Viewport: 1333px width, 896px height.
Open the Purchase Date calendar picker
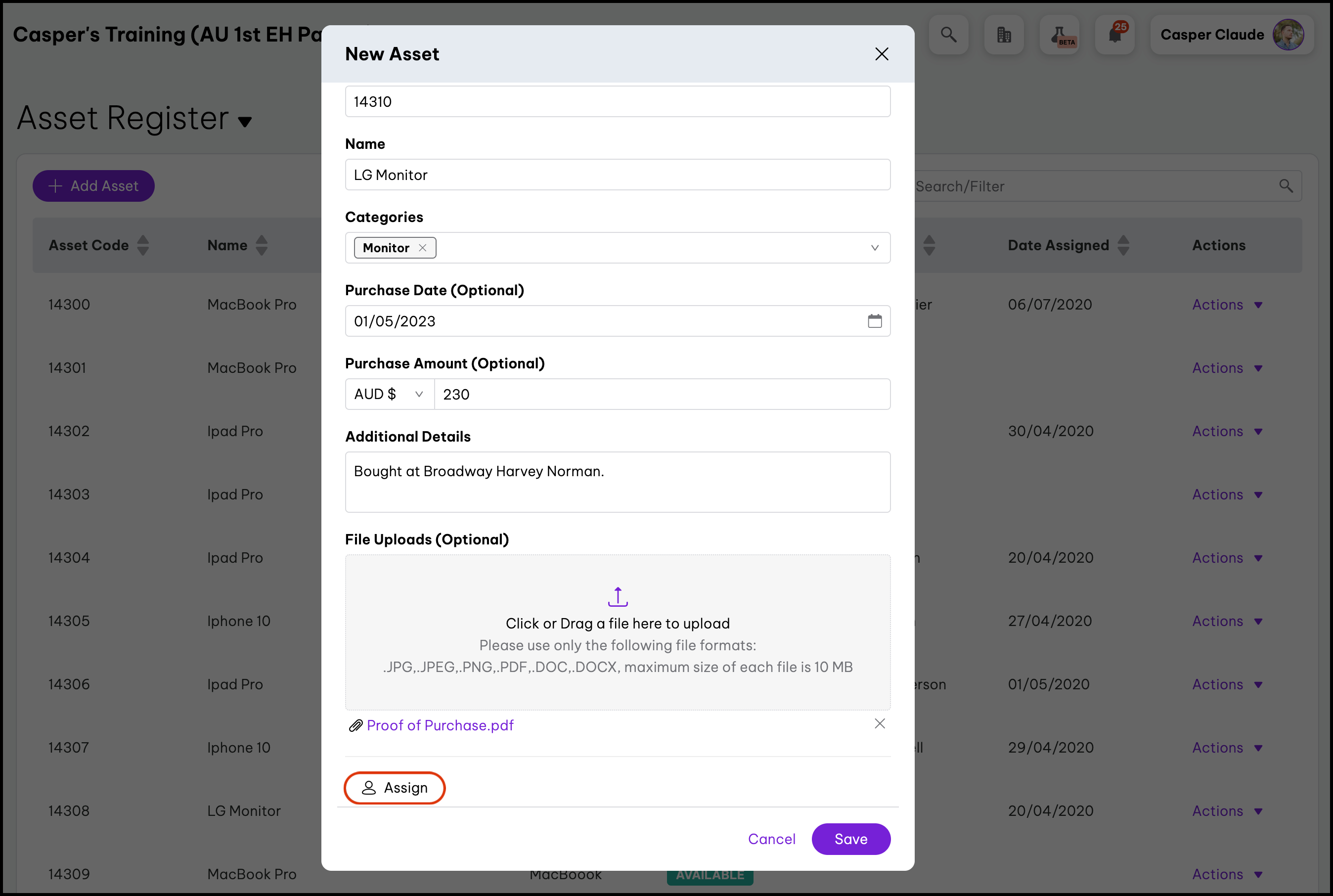[874, 320]
